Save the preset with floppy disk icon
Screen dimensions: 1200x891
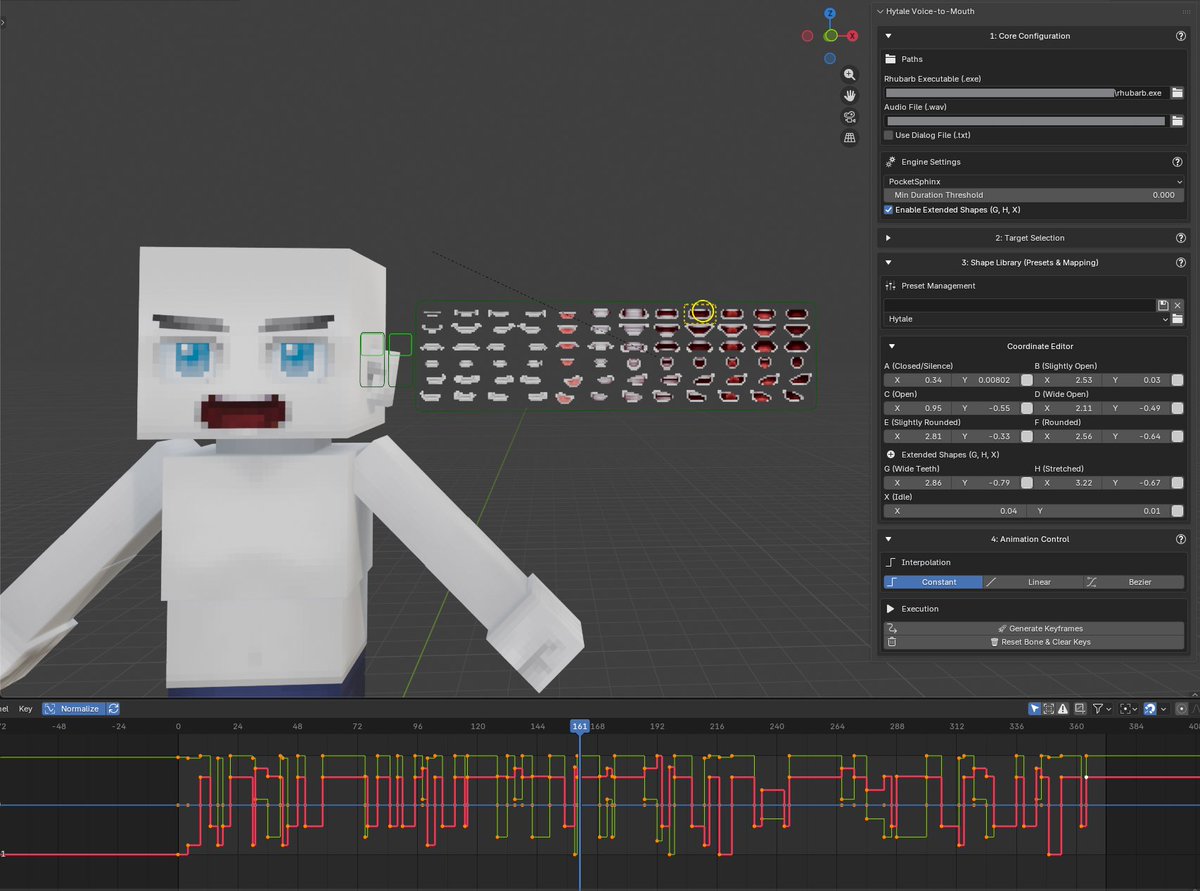tap(1163, 305)
